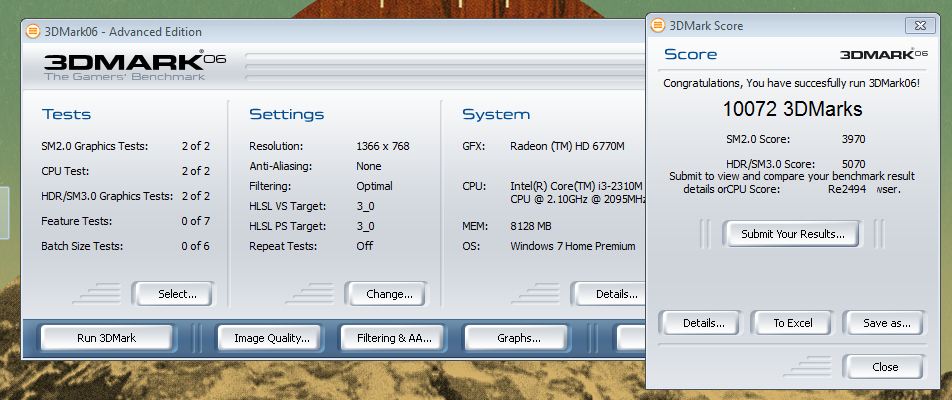The height and width of the screenshot is (400, 952).
Task: Close the 3DMark Score window with X
Action: click(x=920, y=25)
